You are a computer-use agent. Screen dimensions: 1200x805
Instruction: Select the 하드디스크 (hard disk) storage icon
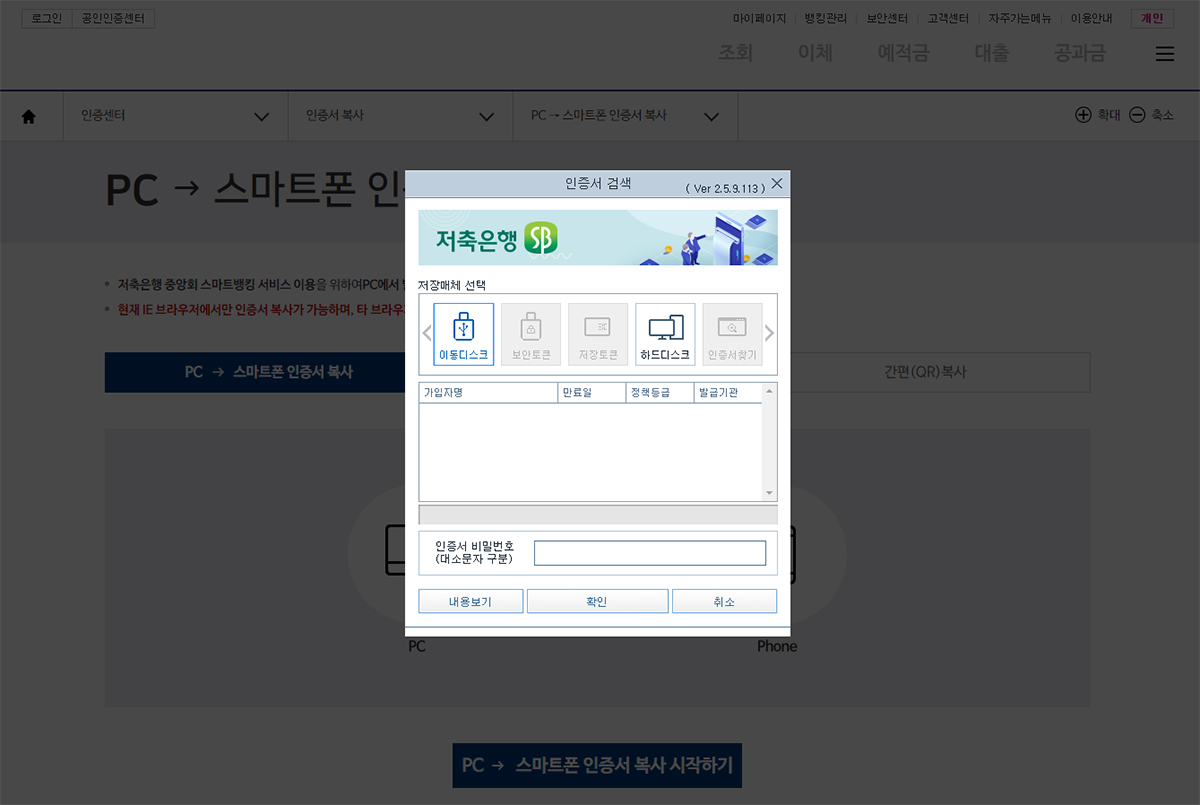665,333
